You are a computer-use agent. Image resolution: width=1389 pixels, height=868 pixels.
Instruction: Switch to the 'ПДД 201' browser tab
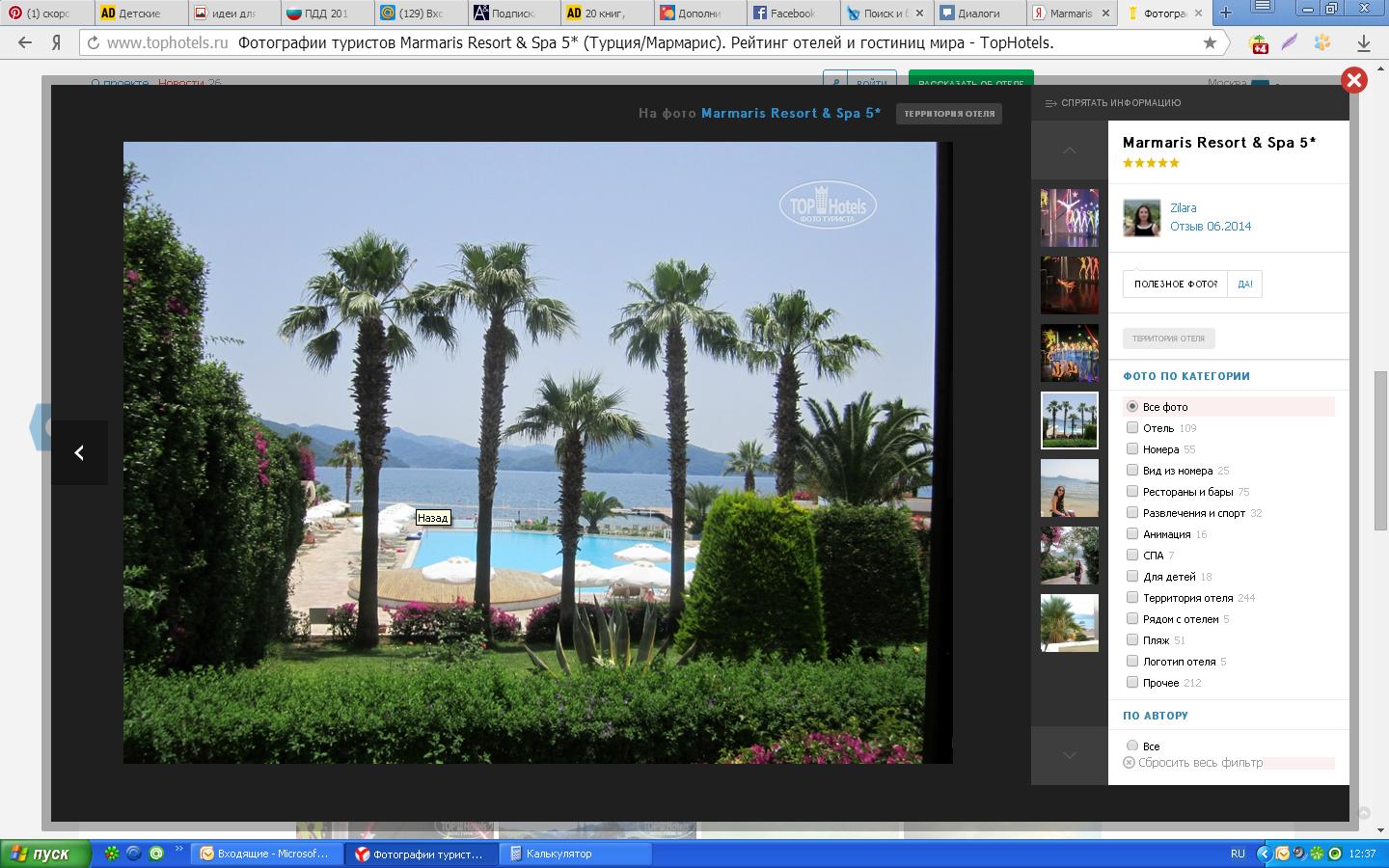(327, 13)
